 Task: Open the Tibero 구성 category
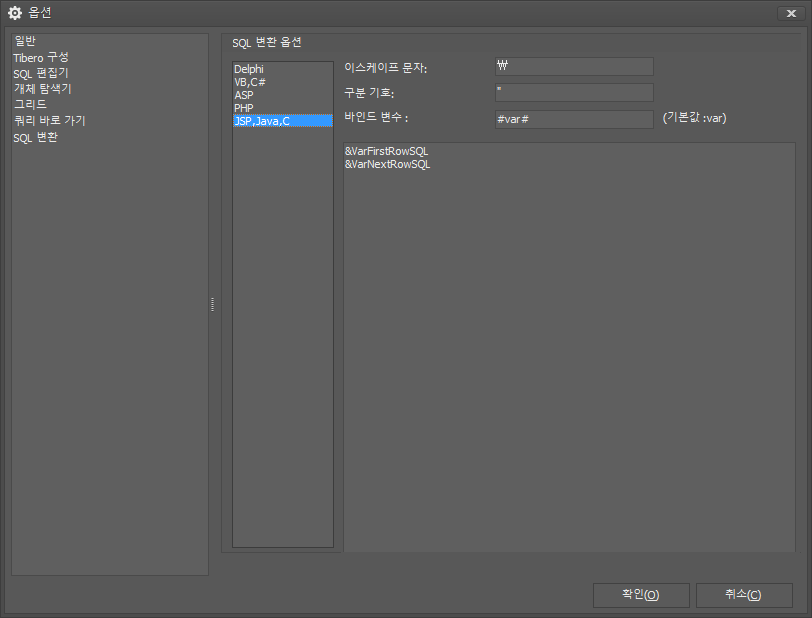click(41, 58)
